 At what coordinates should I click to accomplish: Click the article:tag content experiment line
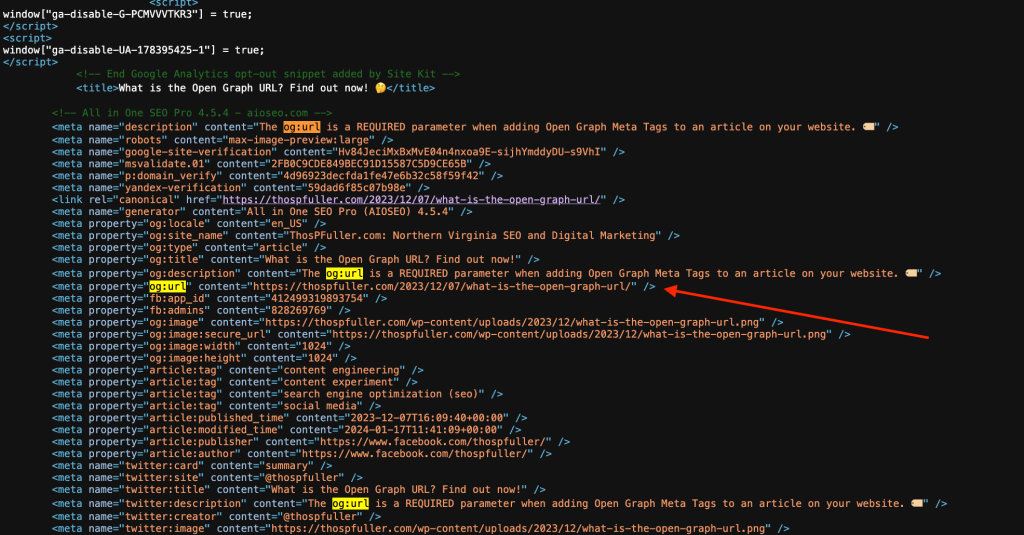point(234,383)
